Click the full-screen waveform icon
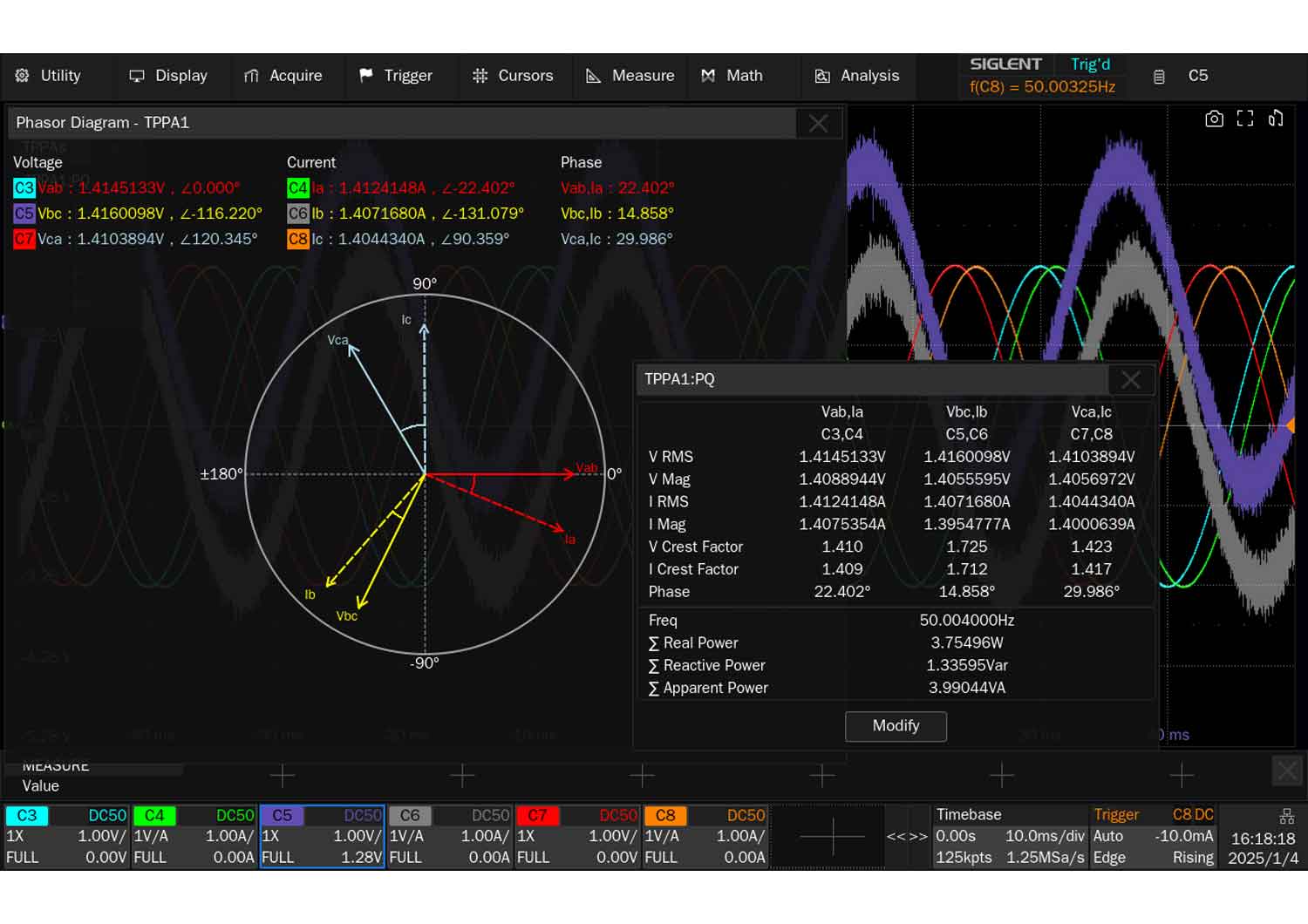This screenshot has width=1308, height=924. (1245, 119)
